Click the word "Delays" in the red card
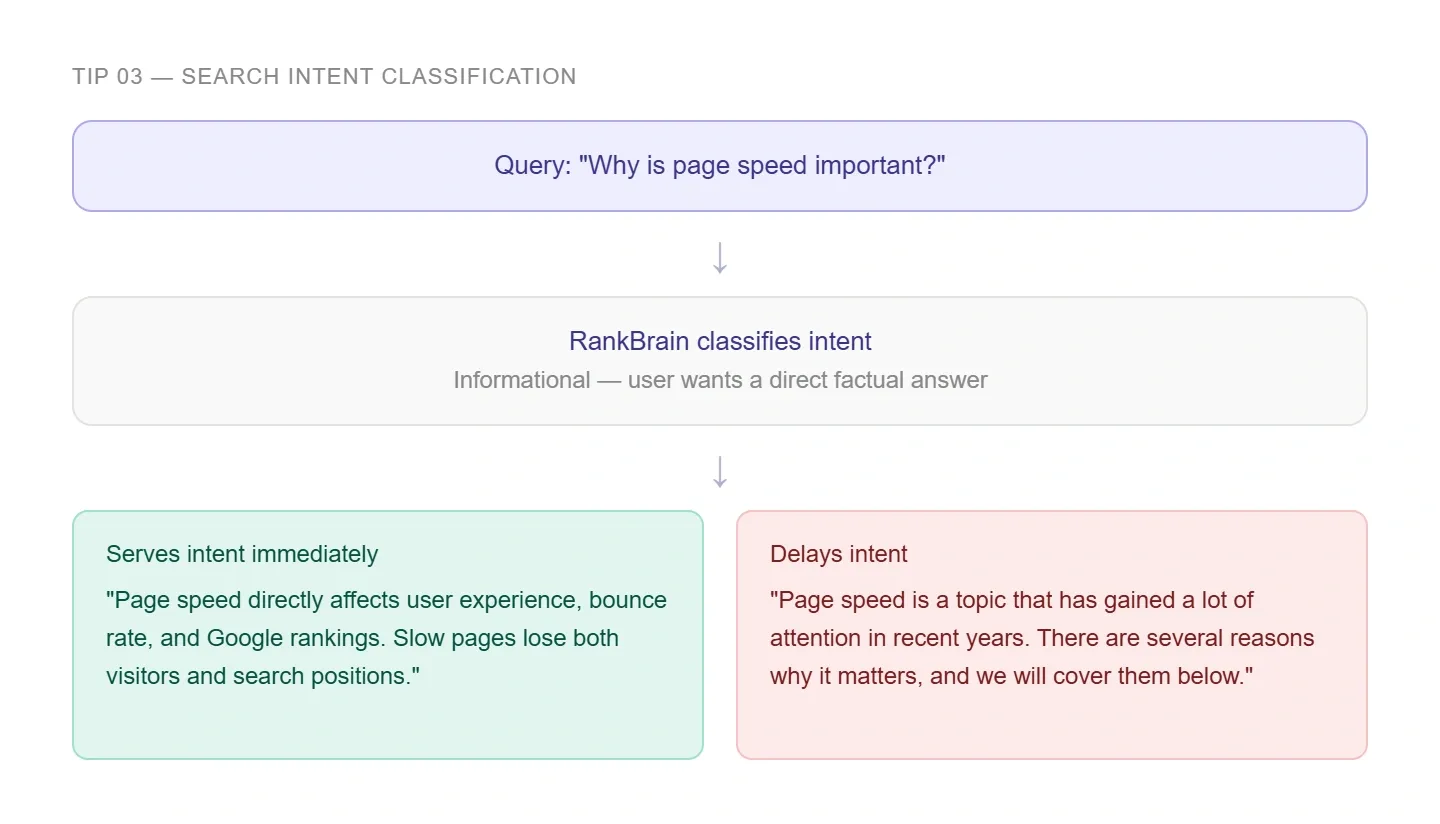Viewport: 1440px width, 824px height. click(x=802, y=554)
